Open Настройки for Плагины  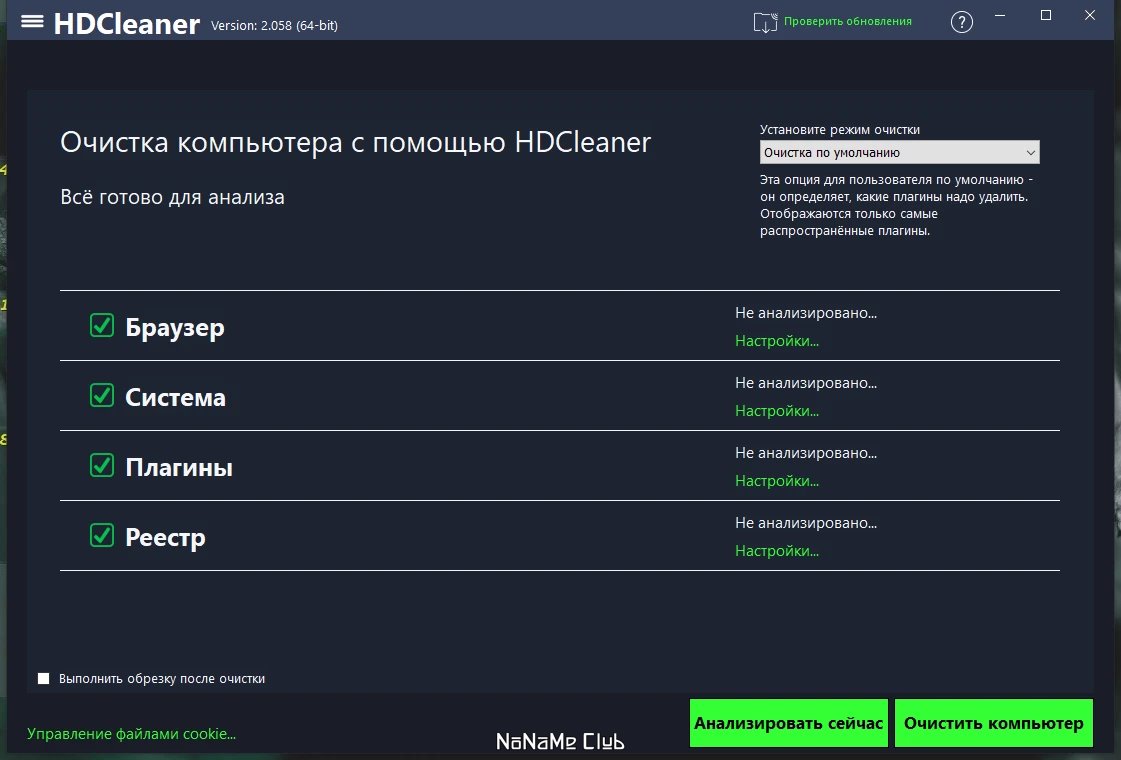tap(777, 480)
